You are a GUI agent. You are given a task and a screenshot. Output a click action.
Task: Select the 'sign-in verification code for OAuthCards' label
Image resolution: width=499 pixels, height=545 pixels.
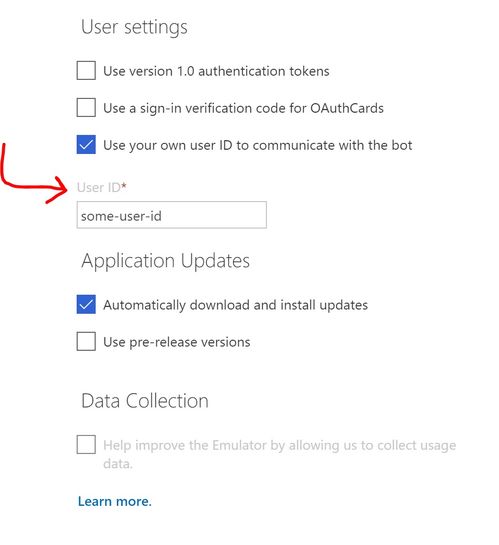click(x=262, y=108)
